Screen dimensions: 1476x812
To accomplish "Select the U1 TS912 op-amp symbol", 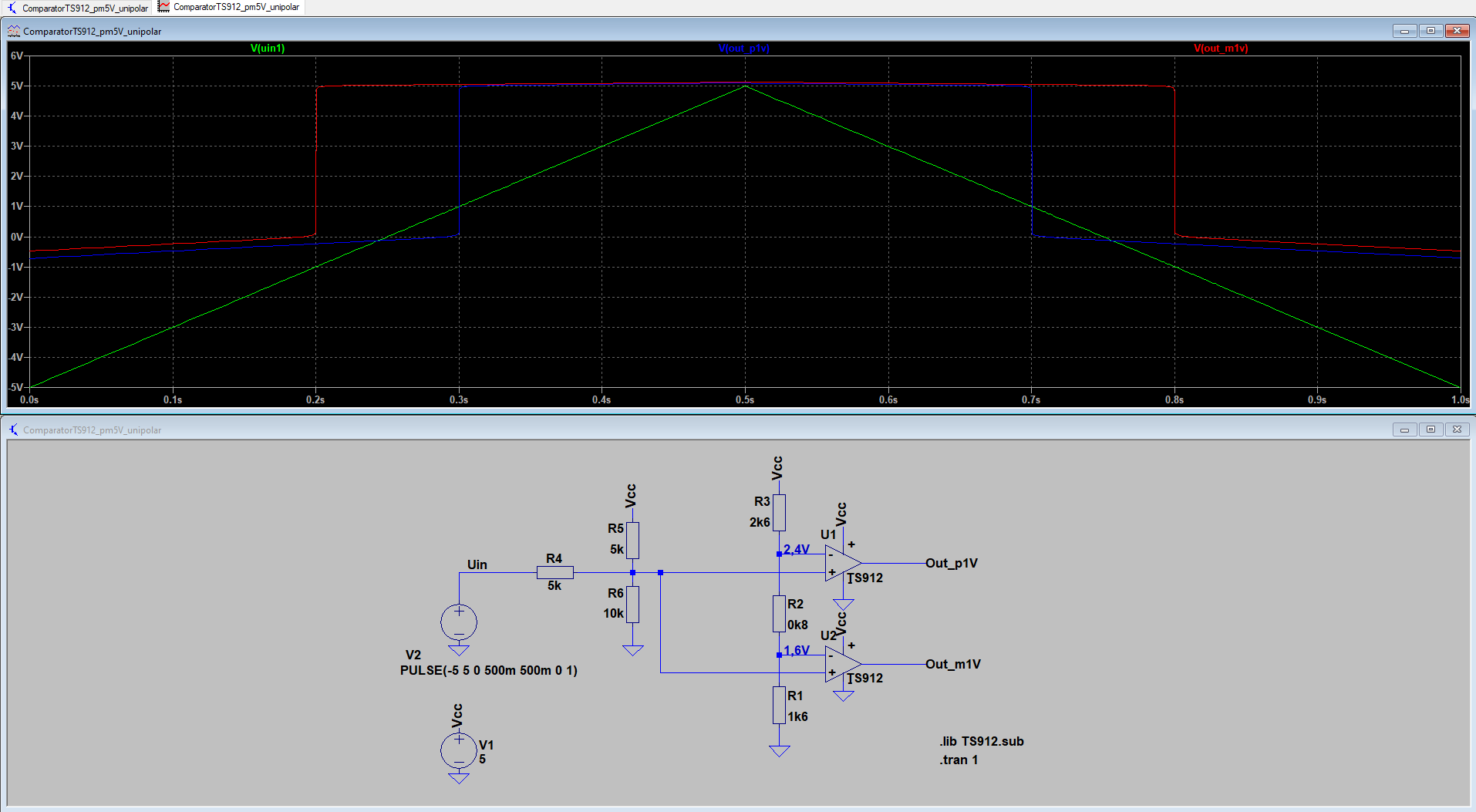I will (x=843, y=564).
